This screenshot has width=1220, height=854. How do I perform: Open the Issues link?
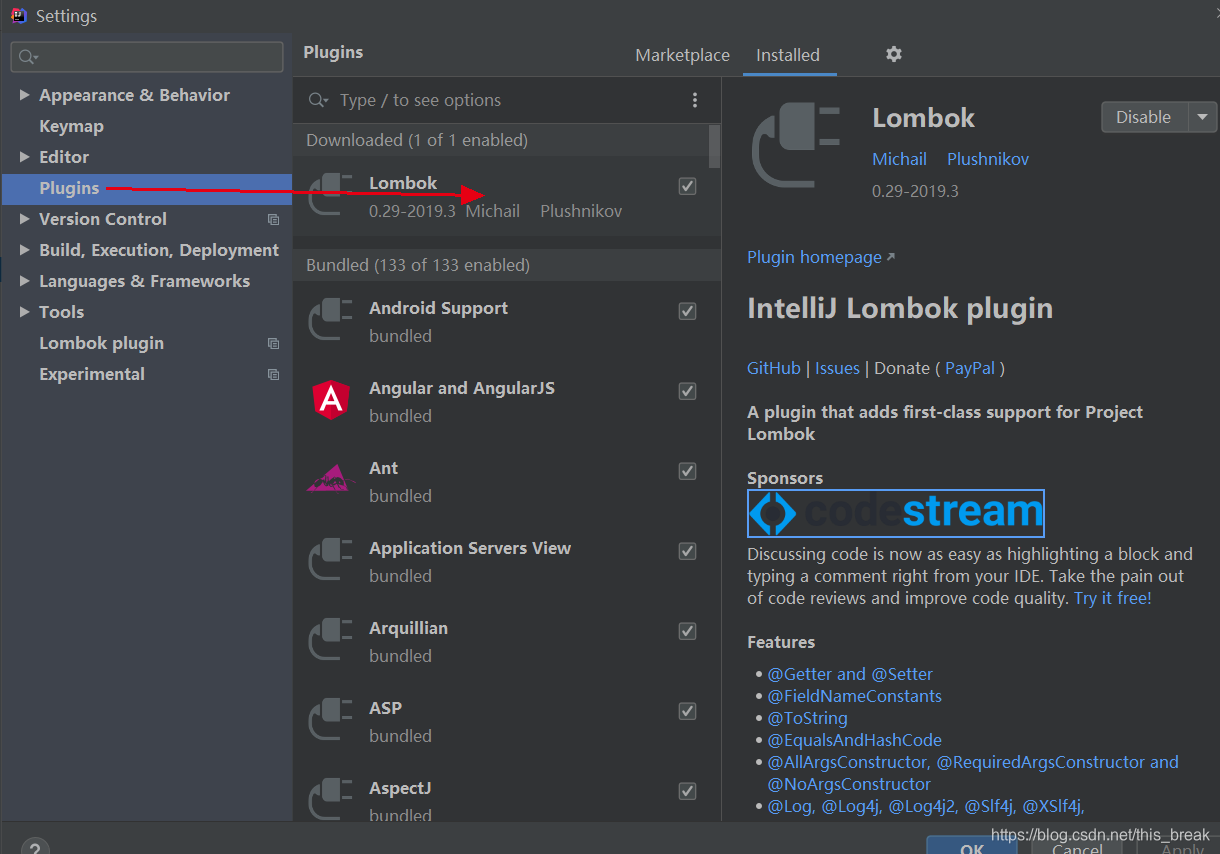pyautogui.click(x=837, y=368)
